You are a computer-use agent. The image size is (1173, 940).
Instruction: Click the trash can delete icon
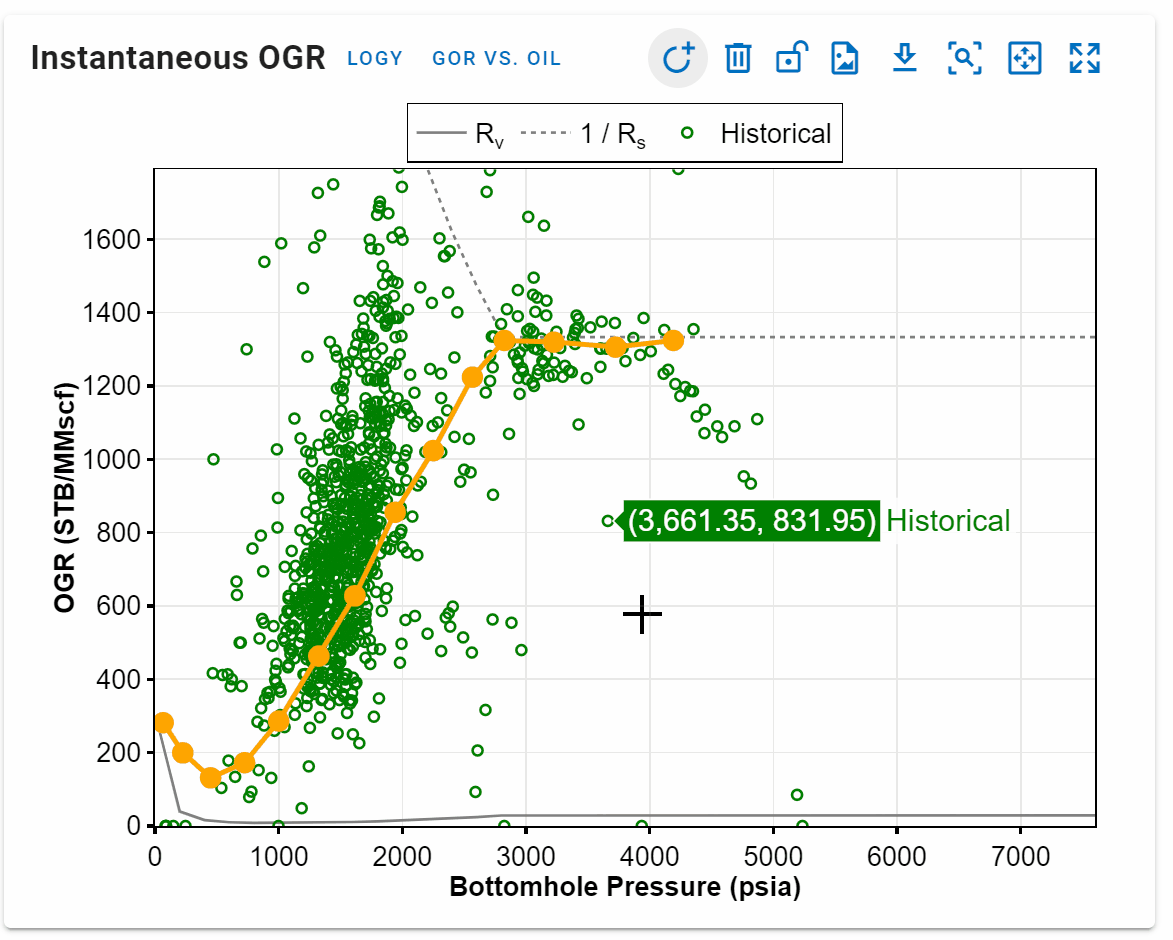coord(738,58)
